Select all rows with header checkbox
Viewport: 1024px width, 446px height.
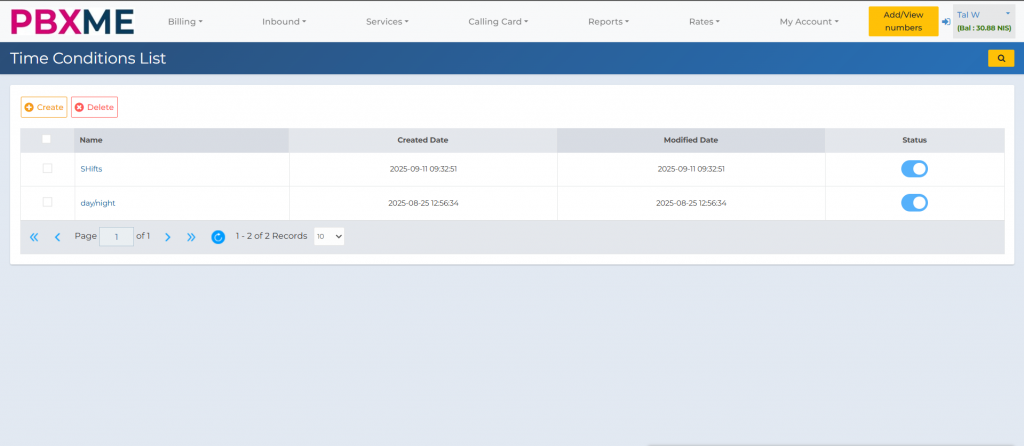click(x=47, y=140)
